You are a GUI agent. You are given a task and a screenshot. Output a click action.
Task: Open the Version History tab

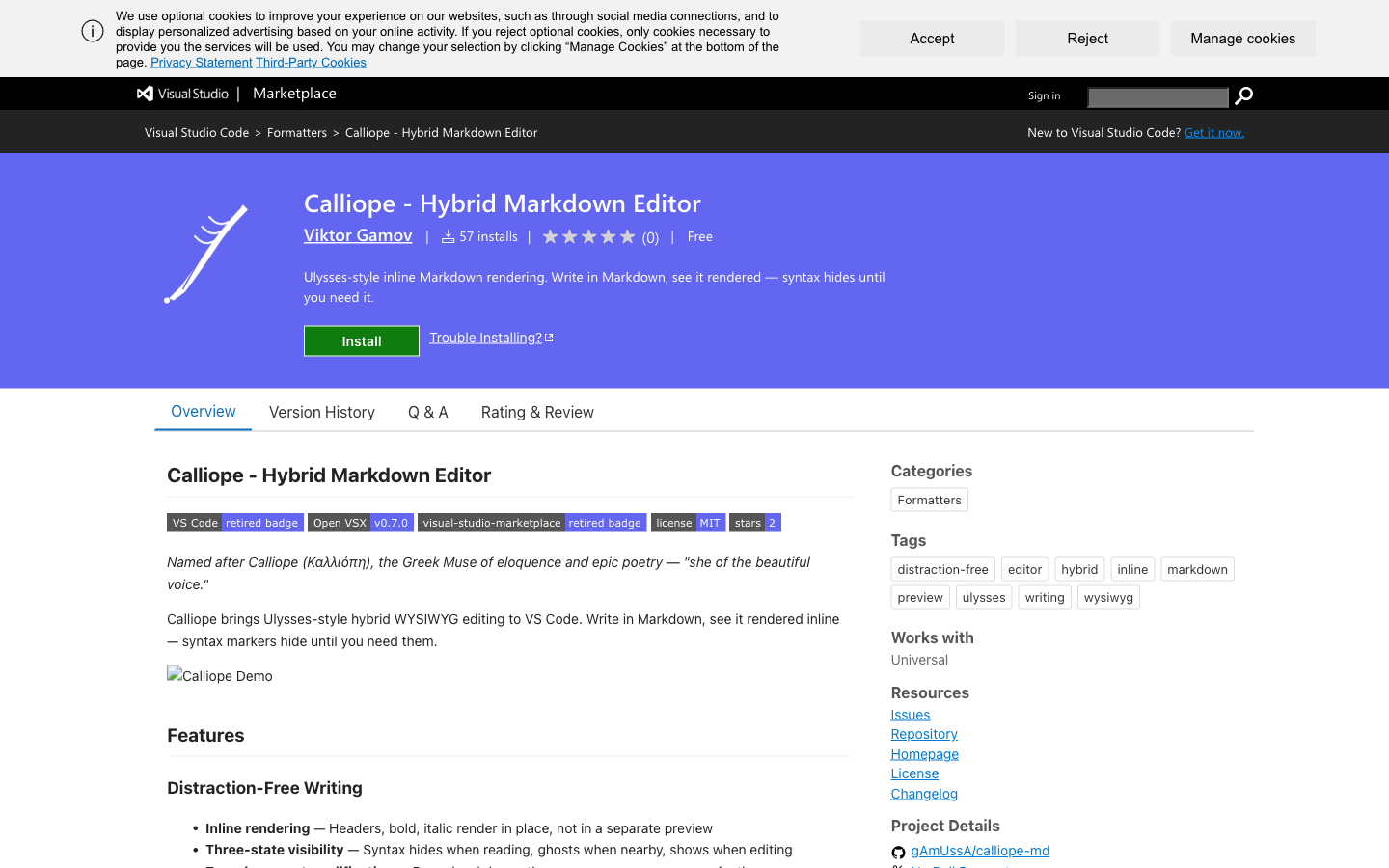[x=321, y=412]
